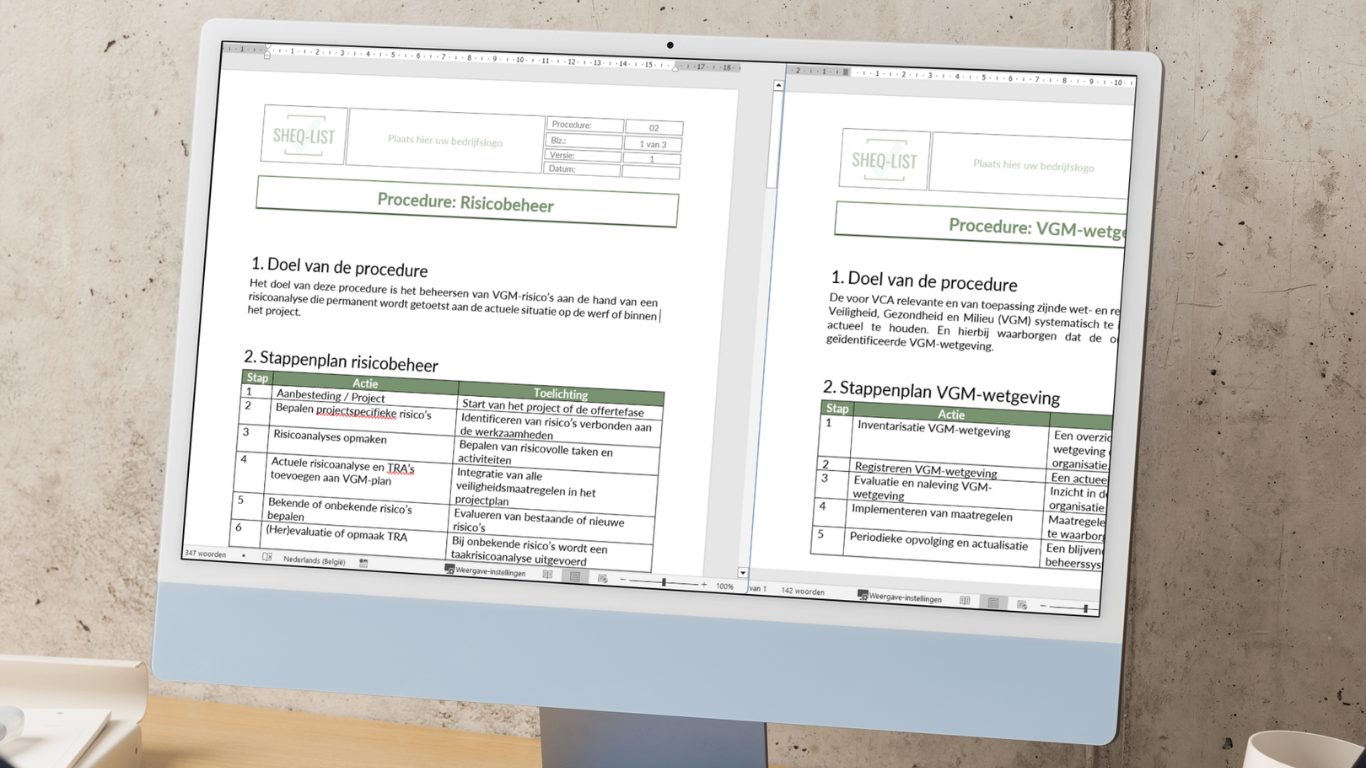
Task: Click the SHEQ-LIST logo in Risicobeheer document
Action: click(x=304, y=136)
